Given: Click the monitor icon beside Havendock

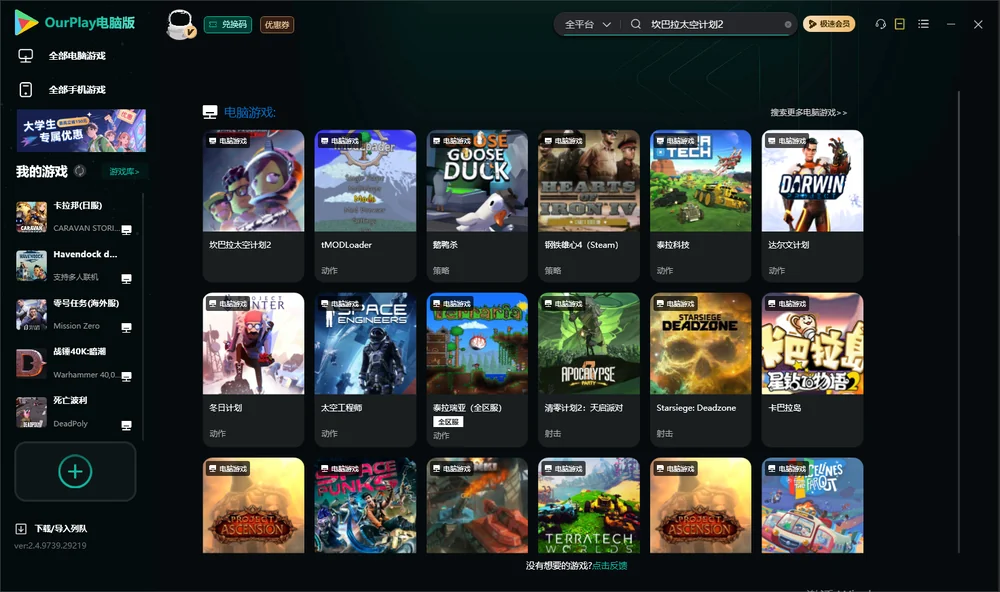Looking at the screenshot, I should (x=126, y=279).
